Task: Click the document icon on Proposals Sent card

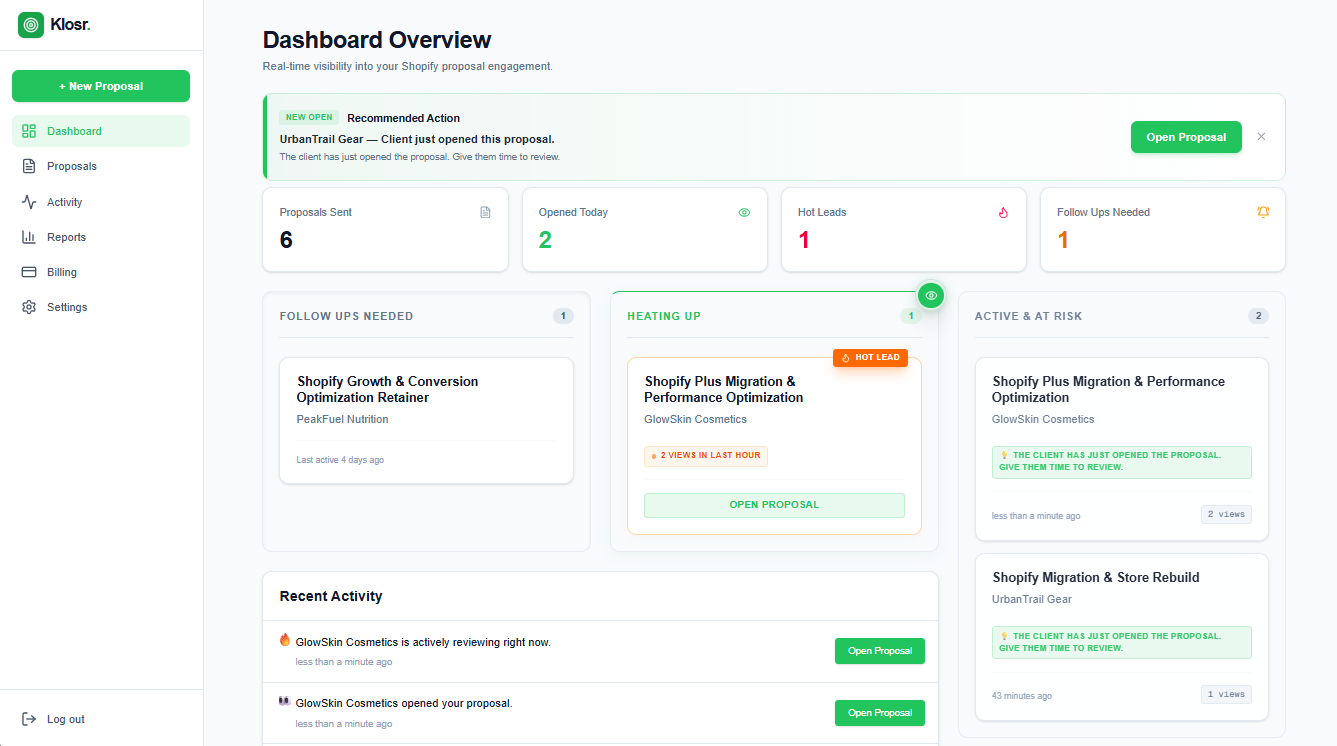Action: [485, 212]
